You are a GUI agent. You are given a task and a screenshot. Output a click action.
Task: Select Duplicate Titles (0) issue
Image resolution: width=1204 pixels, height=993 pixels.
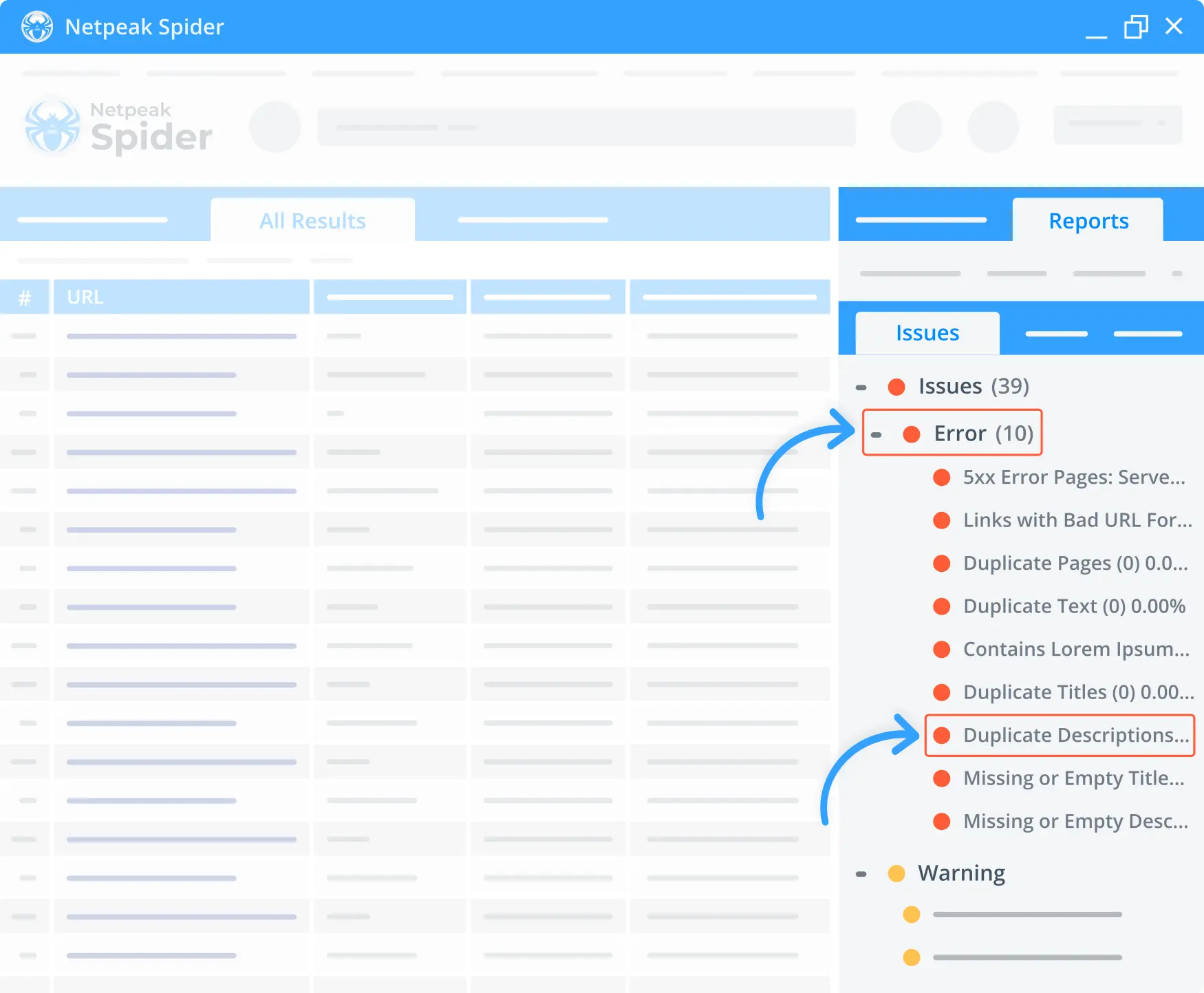pos(1078,692)
